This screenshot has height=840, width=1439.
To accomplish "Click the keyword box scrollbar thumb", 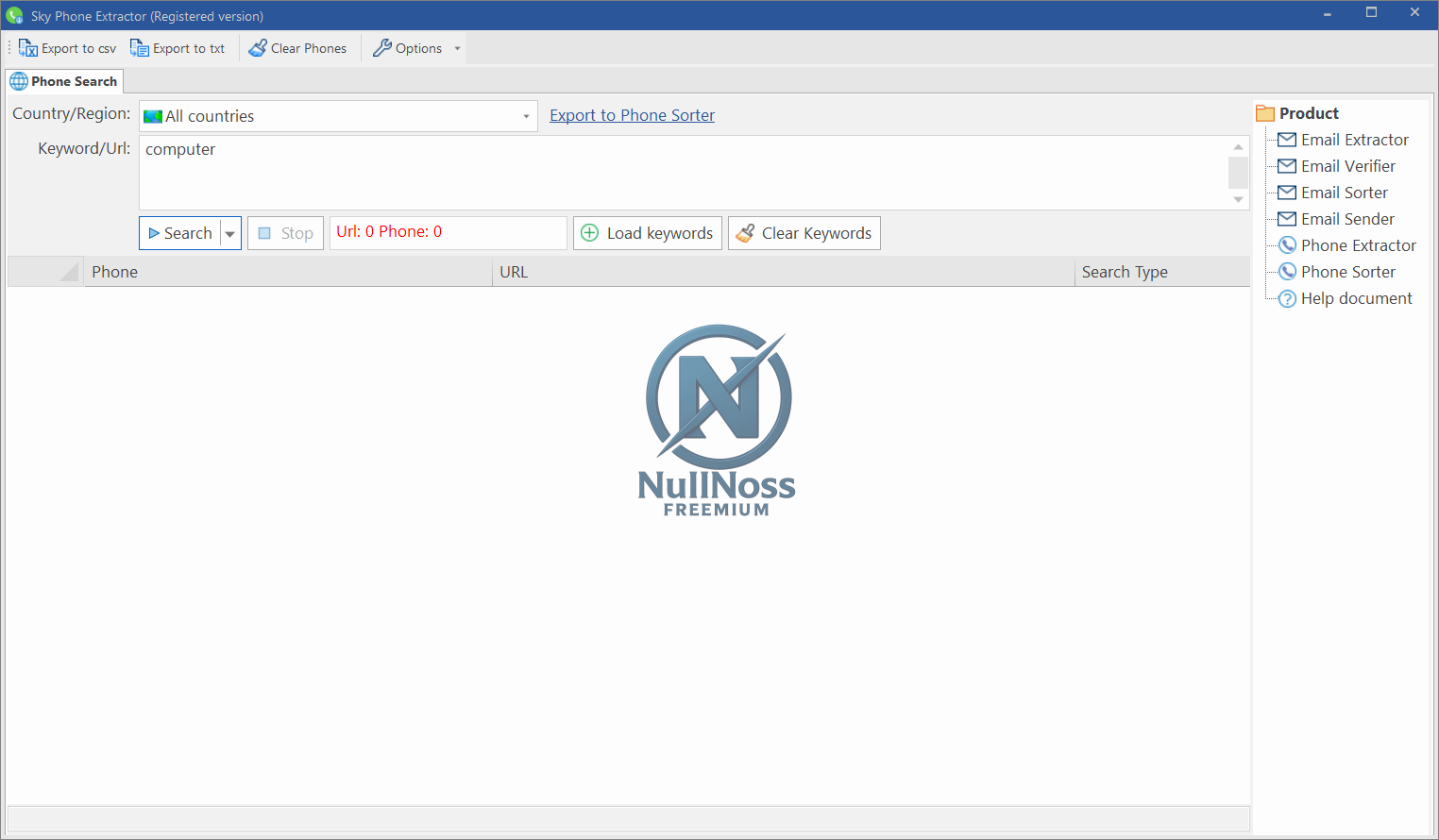I will tap(1238, 173).
